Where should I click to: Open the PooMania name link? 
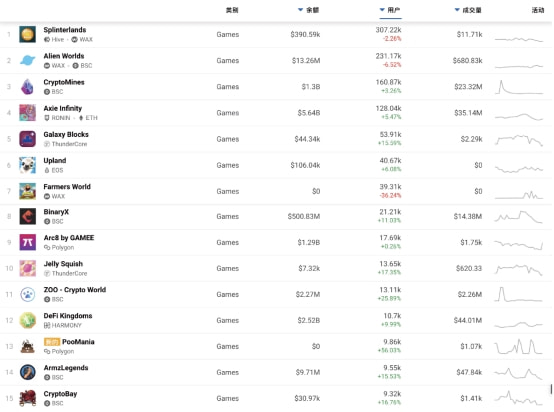point(78,342)
